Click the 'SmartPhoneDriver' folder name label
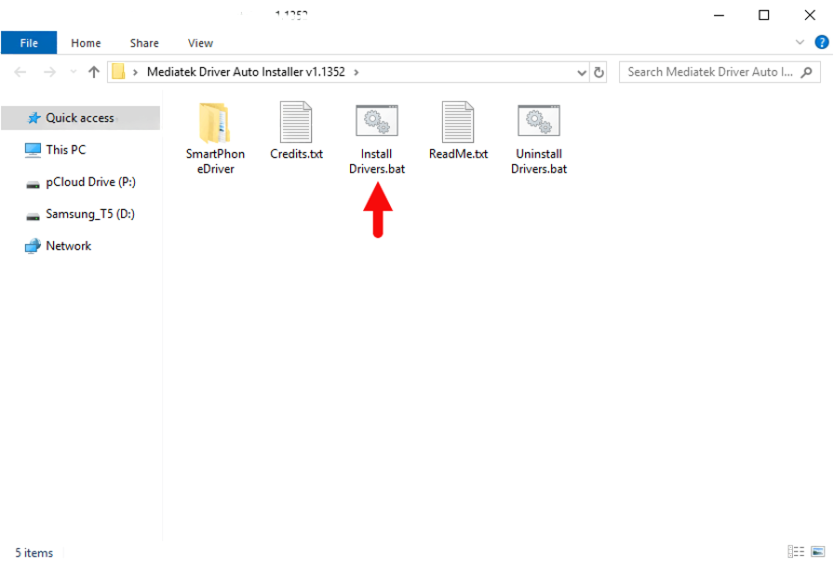 [215, 161]
